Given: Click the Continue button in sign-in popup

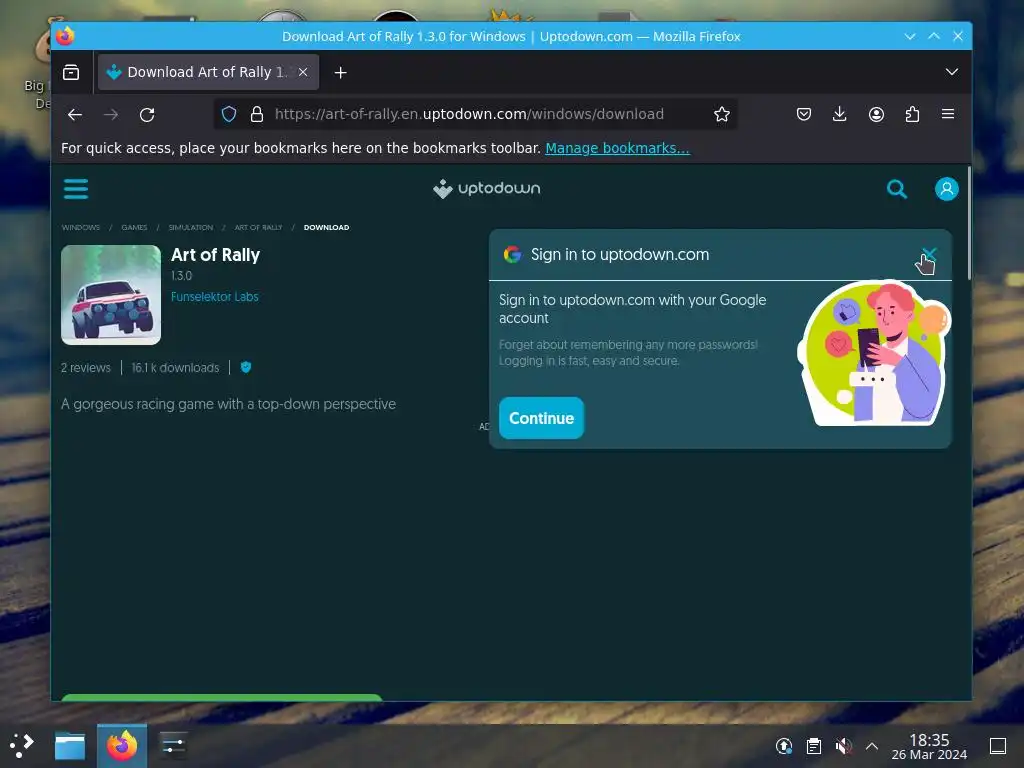Looking at the screenshot, I should click(541, 418).
